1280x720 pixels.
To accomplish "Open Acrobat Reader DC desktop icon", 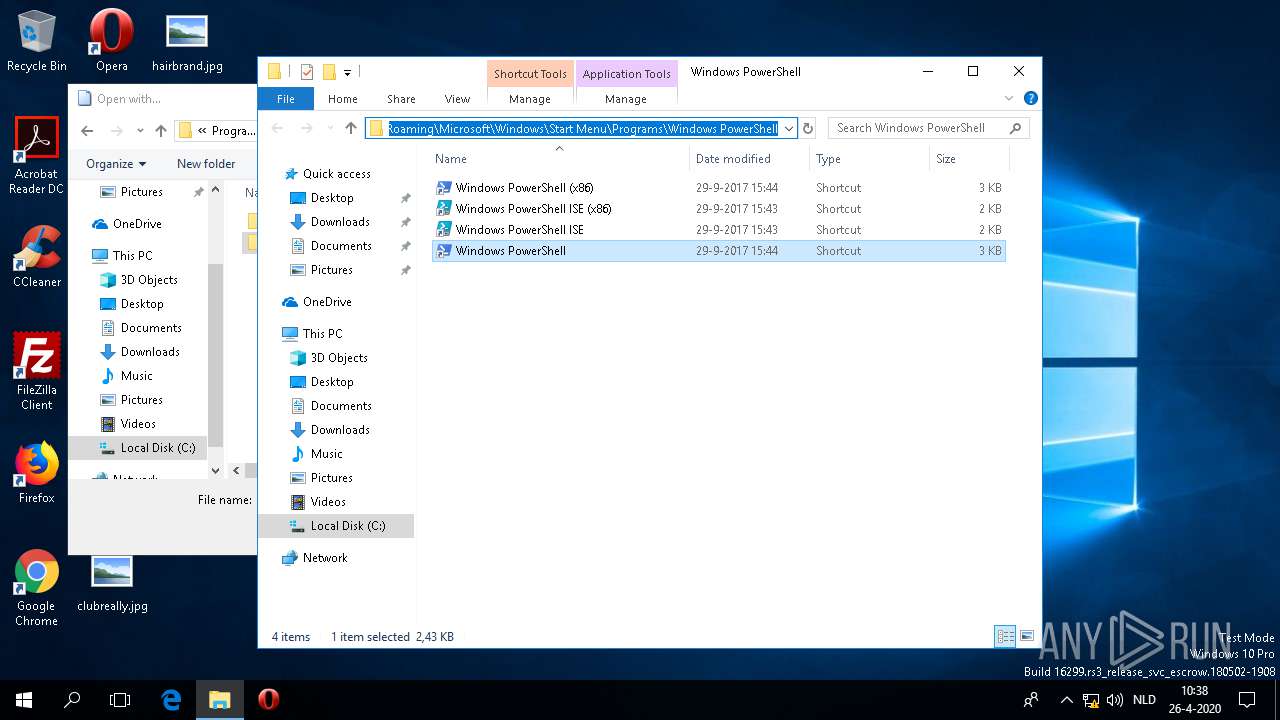I will 37,156.
